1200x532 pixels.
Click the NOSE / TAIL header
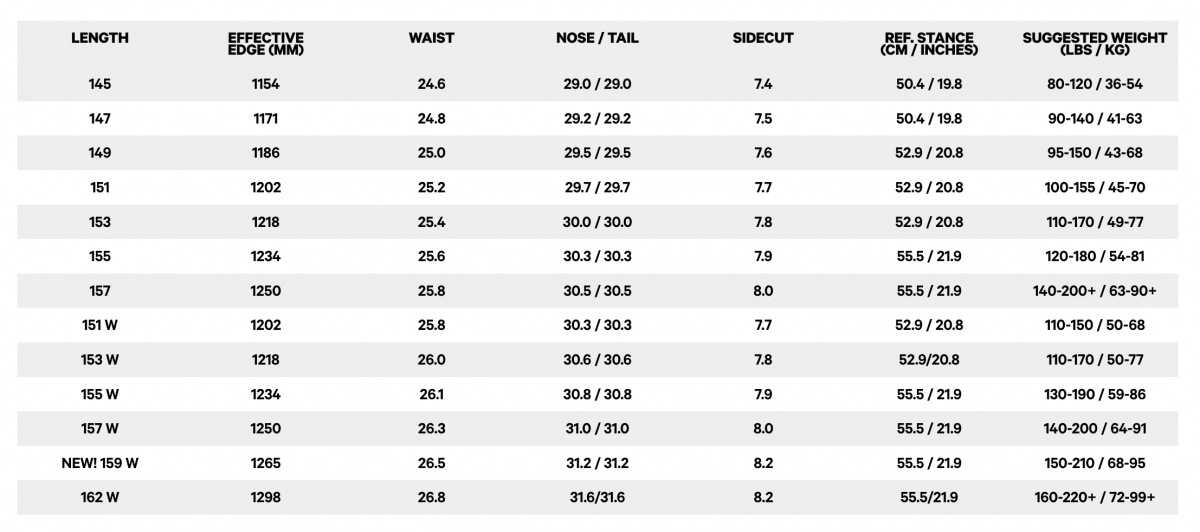[x=597, y=38]
